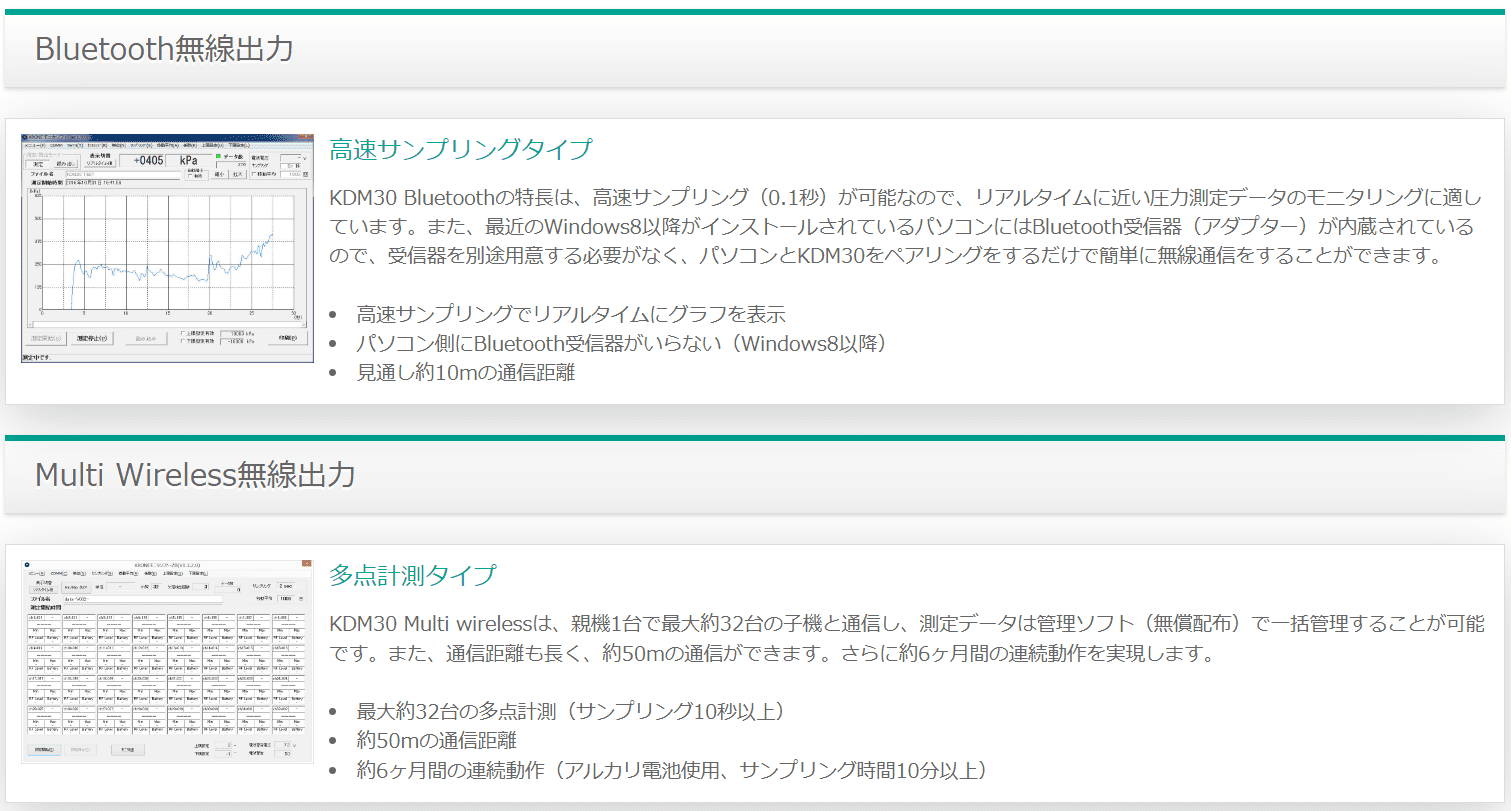This screenshot has height=811, width=1511.
Task: Click the 高速サンプリングタイプ heading
Action: click(x=461, y=150)
